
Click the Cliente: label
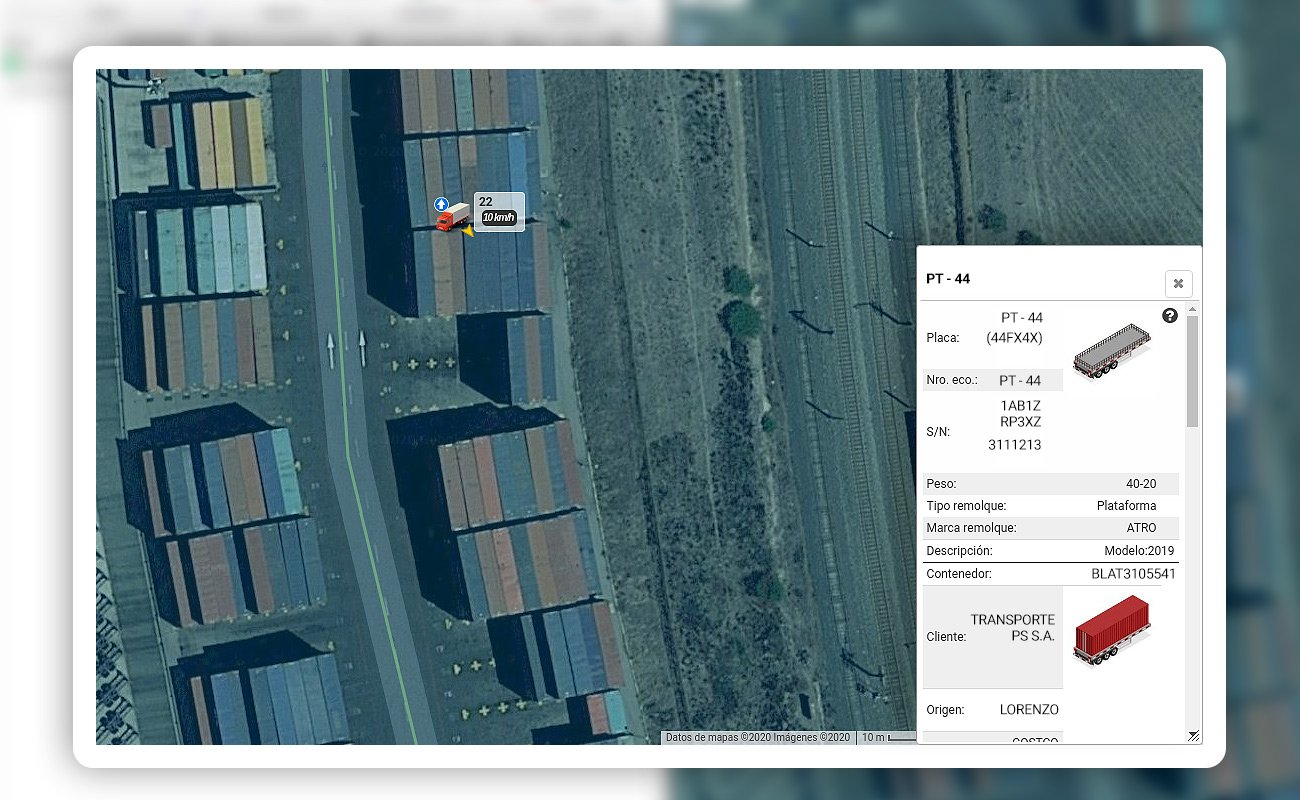click(946, 636)
